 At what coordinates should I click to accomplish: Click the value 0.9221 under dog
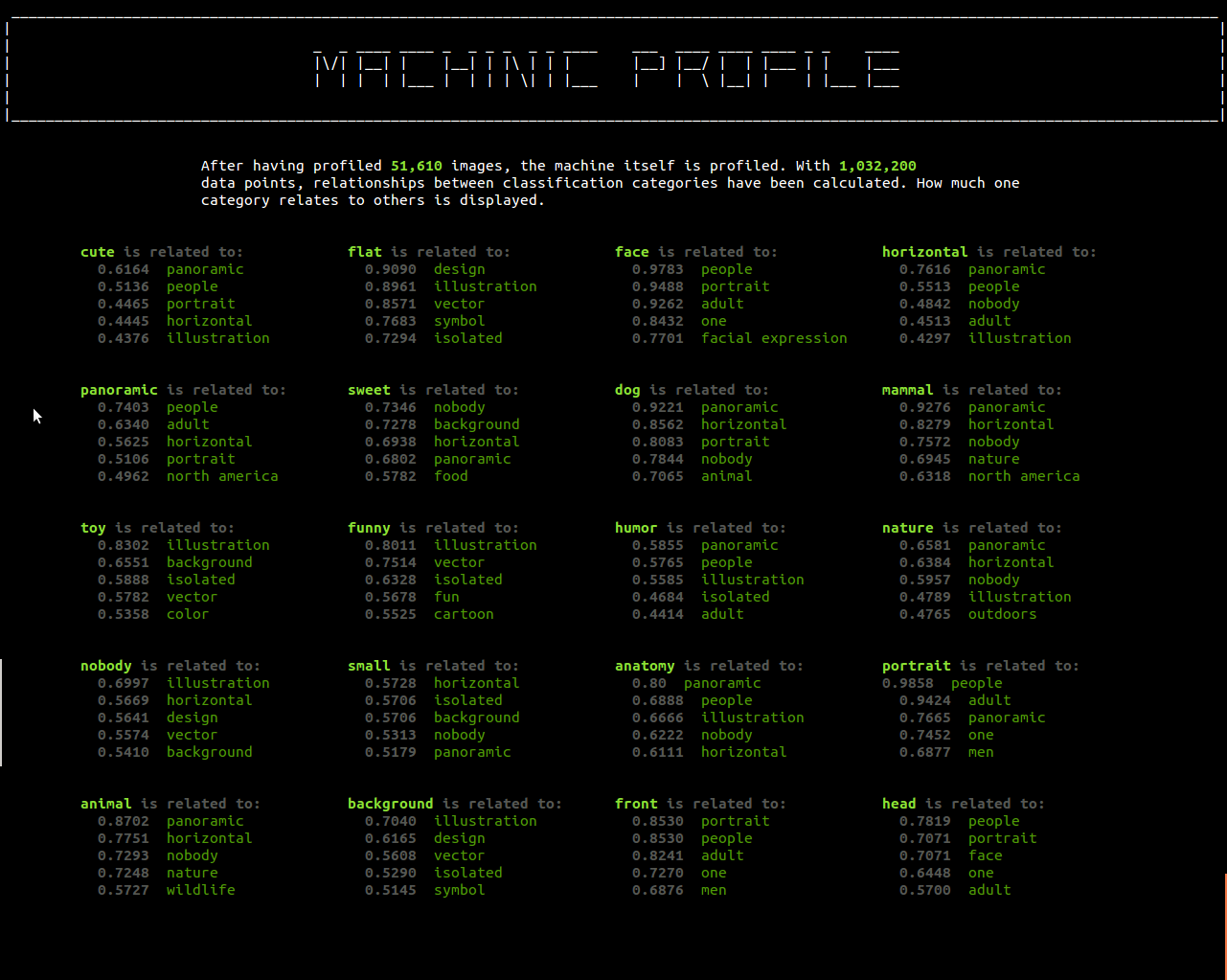[x=658, y=407]
